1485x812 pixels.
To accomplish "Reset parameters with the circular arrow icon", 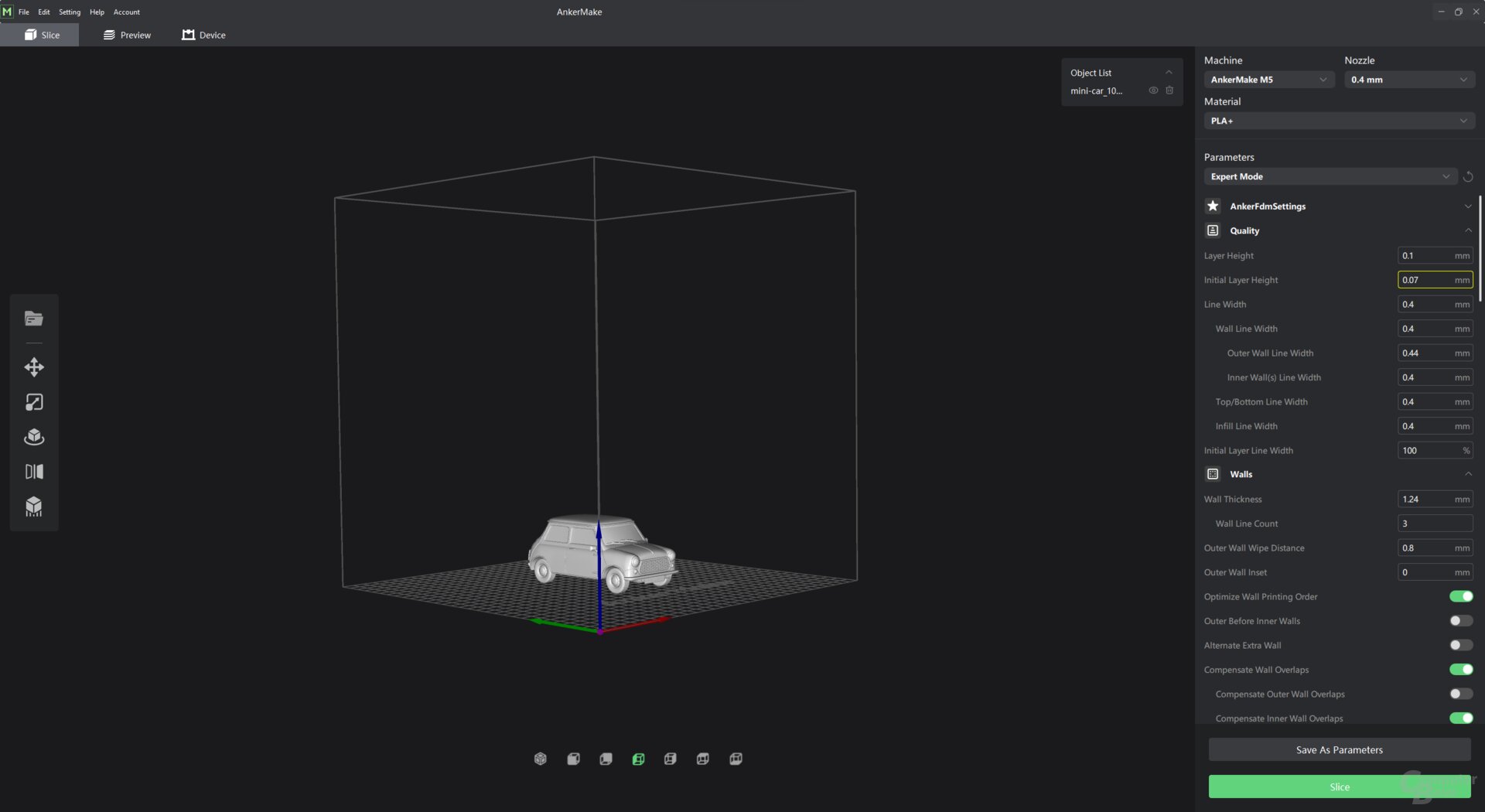I will 1467,177.
